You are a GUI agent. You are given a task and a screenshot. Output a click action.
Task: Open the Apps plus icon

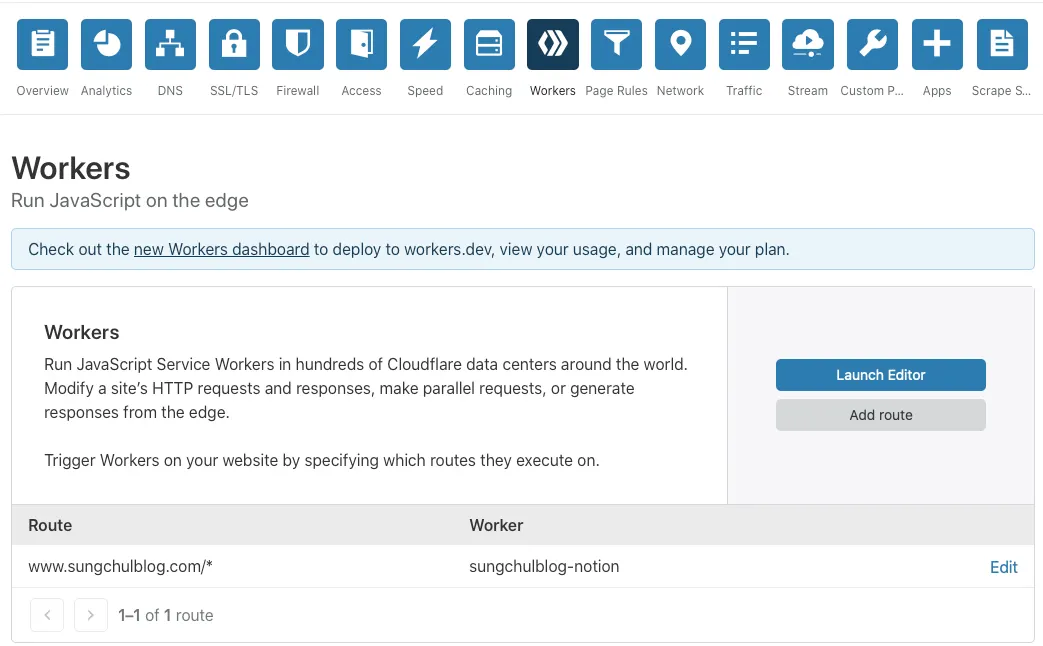point(937,45)
